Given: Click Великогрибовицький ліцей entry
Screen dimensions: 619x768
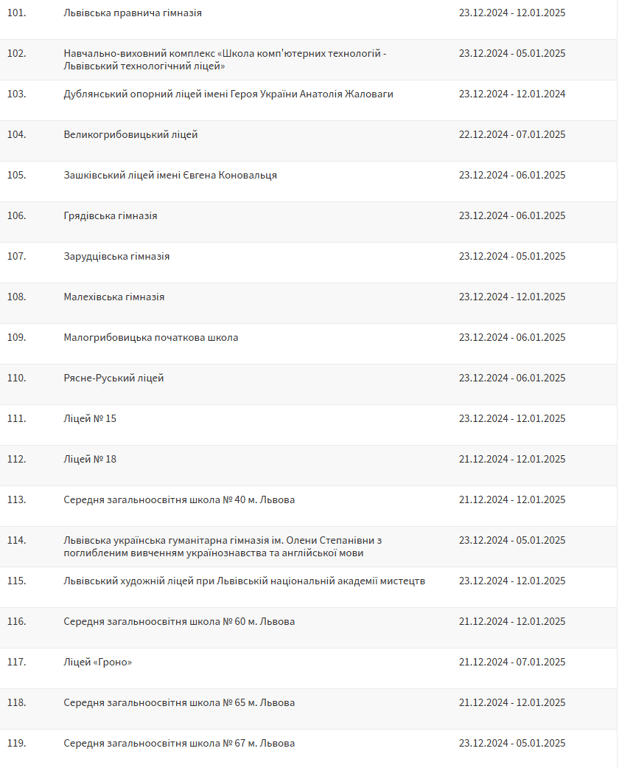Looking at the screenshot, I should point(130,134).
